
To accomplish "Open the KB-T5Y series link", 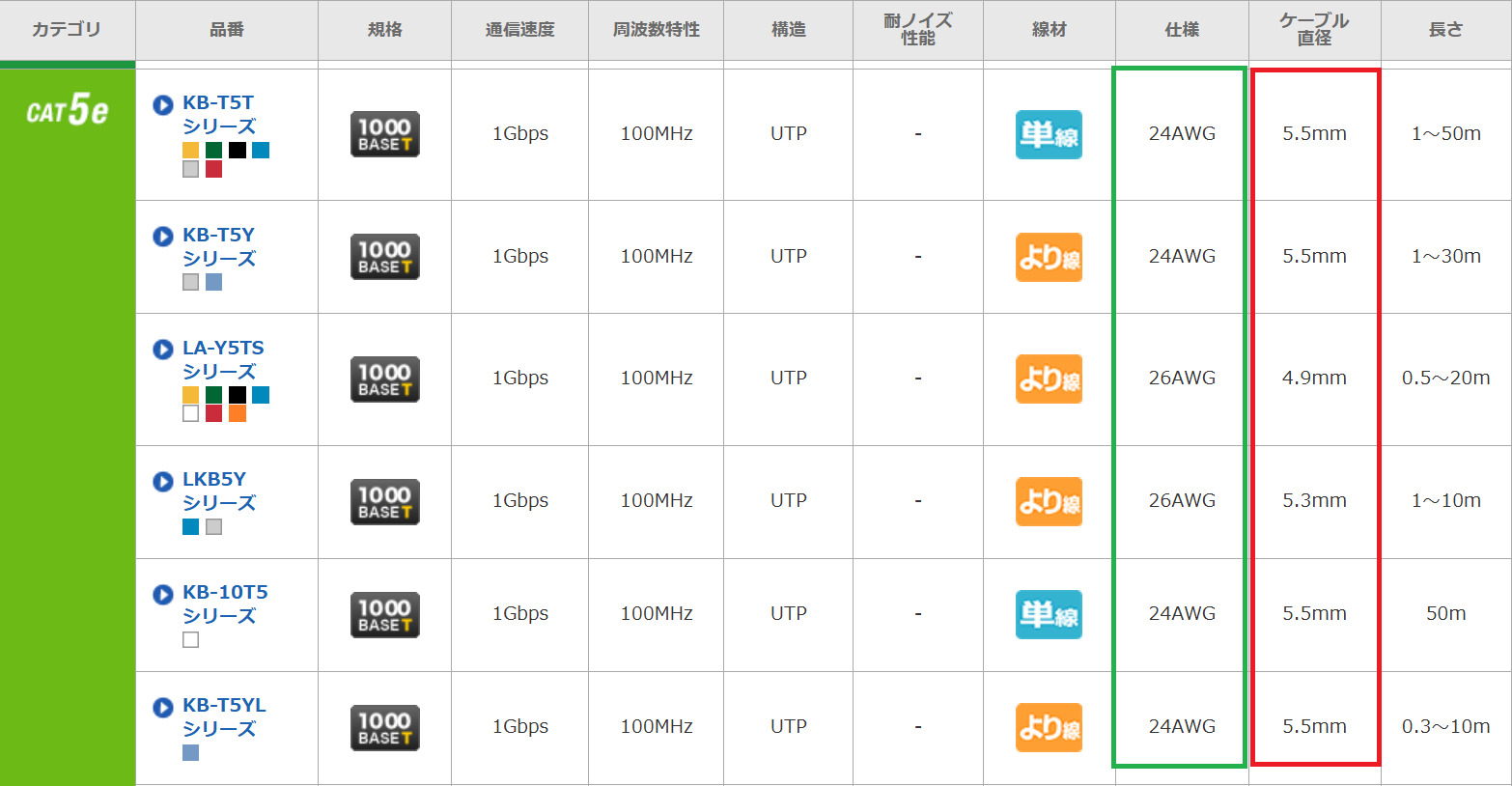I will pyautogui.click(x=218, y=246).
